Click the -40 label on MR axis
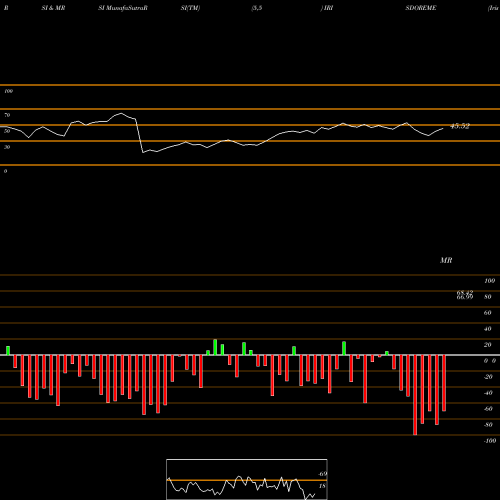500x500 pixels. pyautogui.click(x=488, y=393)
